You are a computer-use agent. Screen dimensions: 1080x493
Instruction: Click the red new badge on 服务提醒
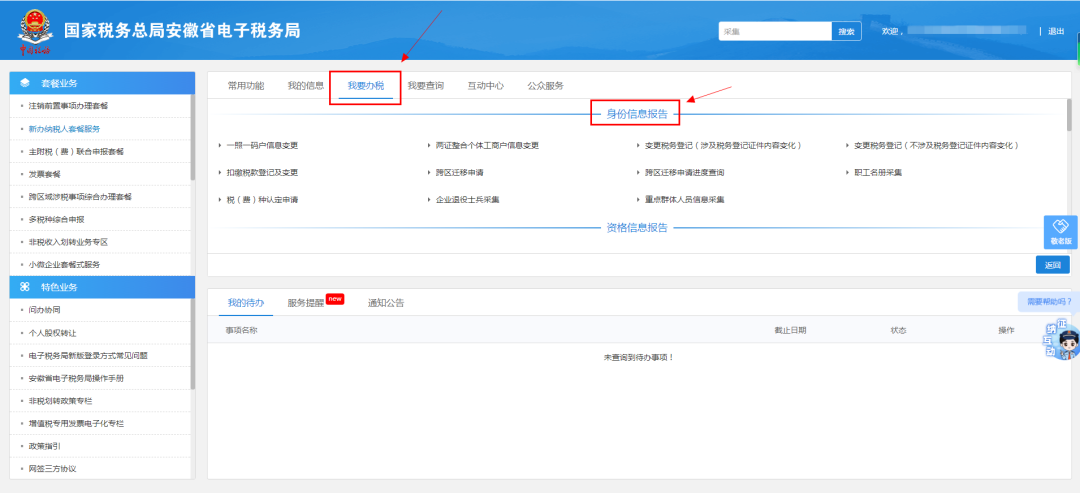335,298
